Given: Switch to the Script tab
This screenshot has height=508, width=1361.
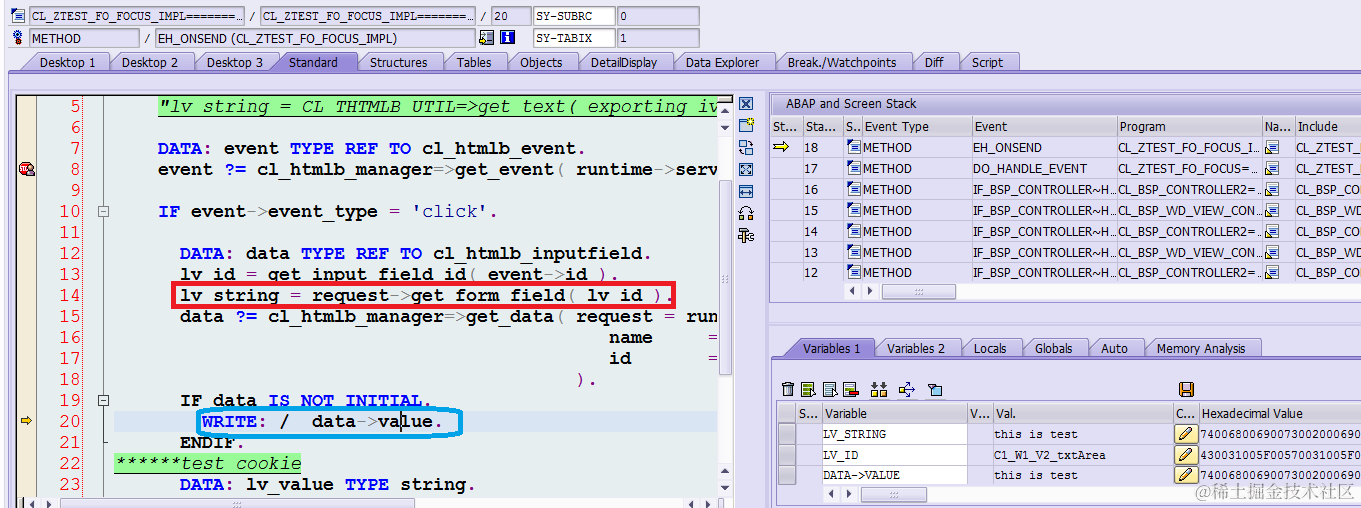Looking at the screenshot, I should pyautogui.click(x=987, y=62).
